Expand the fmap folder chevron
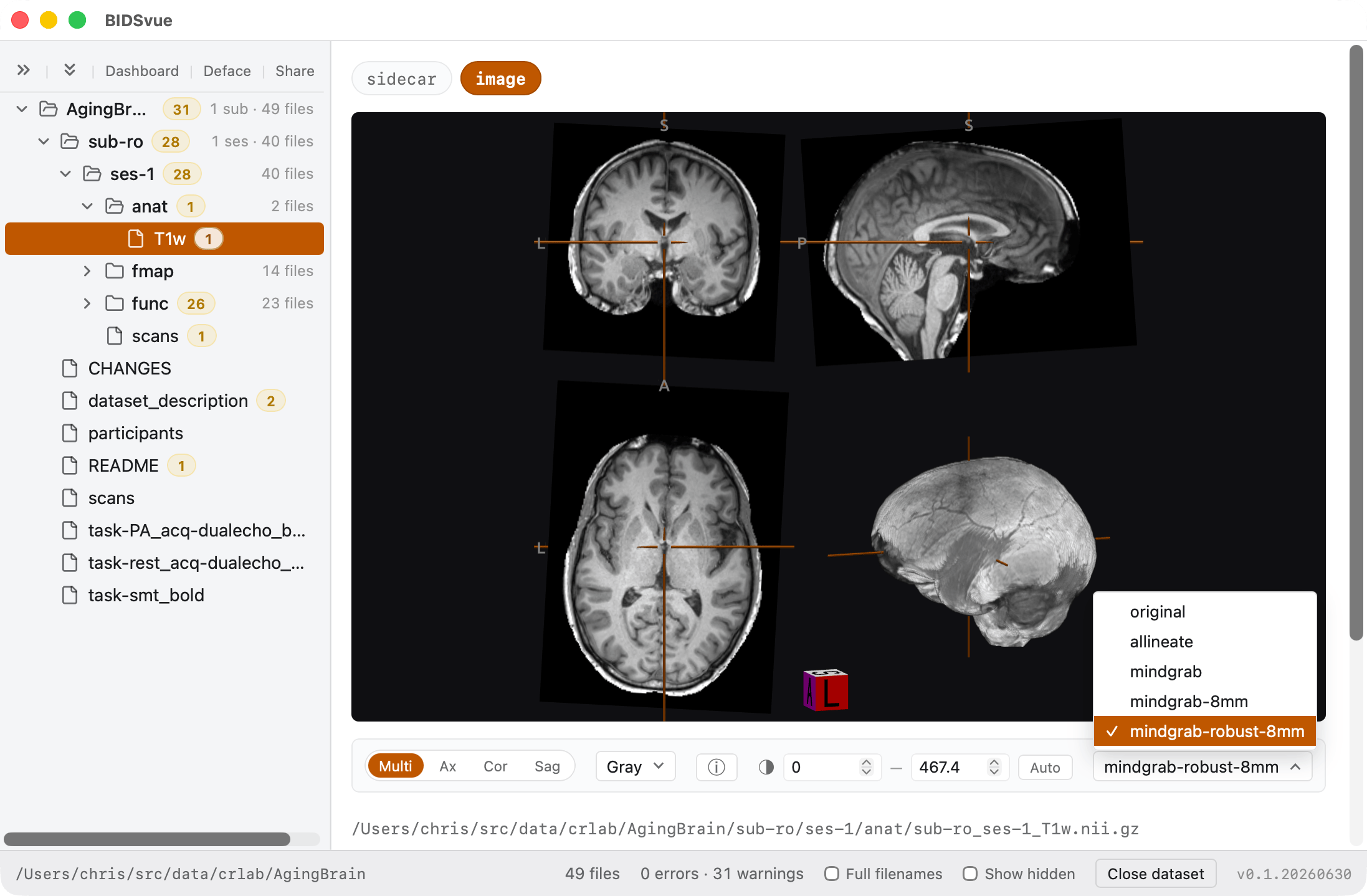Image resolution: width=1367 pixels, height=896 pixels. pos(87,271)
